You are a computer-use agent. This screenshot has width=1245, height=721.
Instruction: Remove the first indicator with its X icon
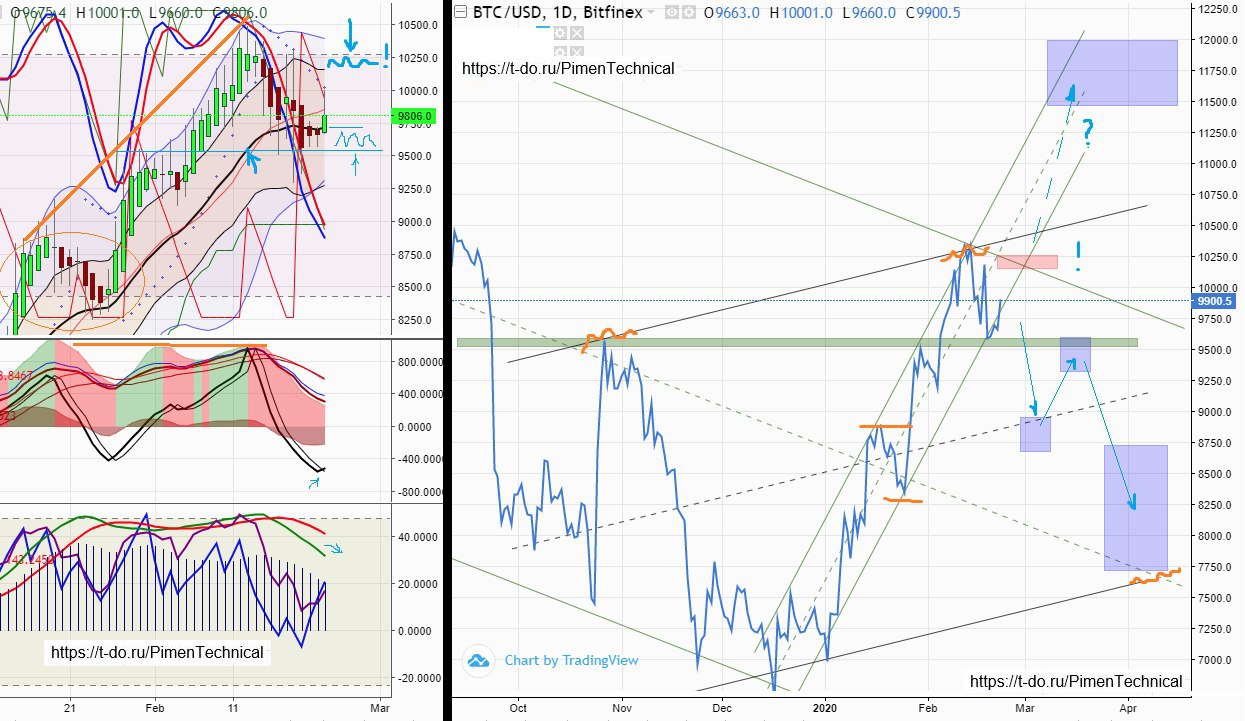point(577,33)
